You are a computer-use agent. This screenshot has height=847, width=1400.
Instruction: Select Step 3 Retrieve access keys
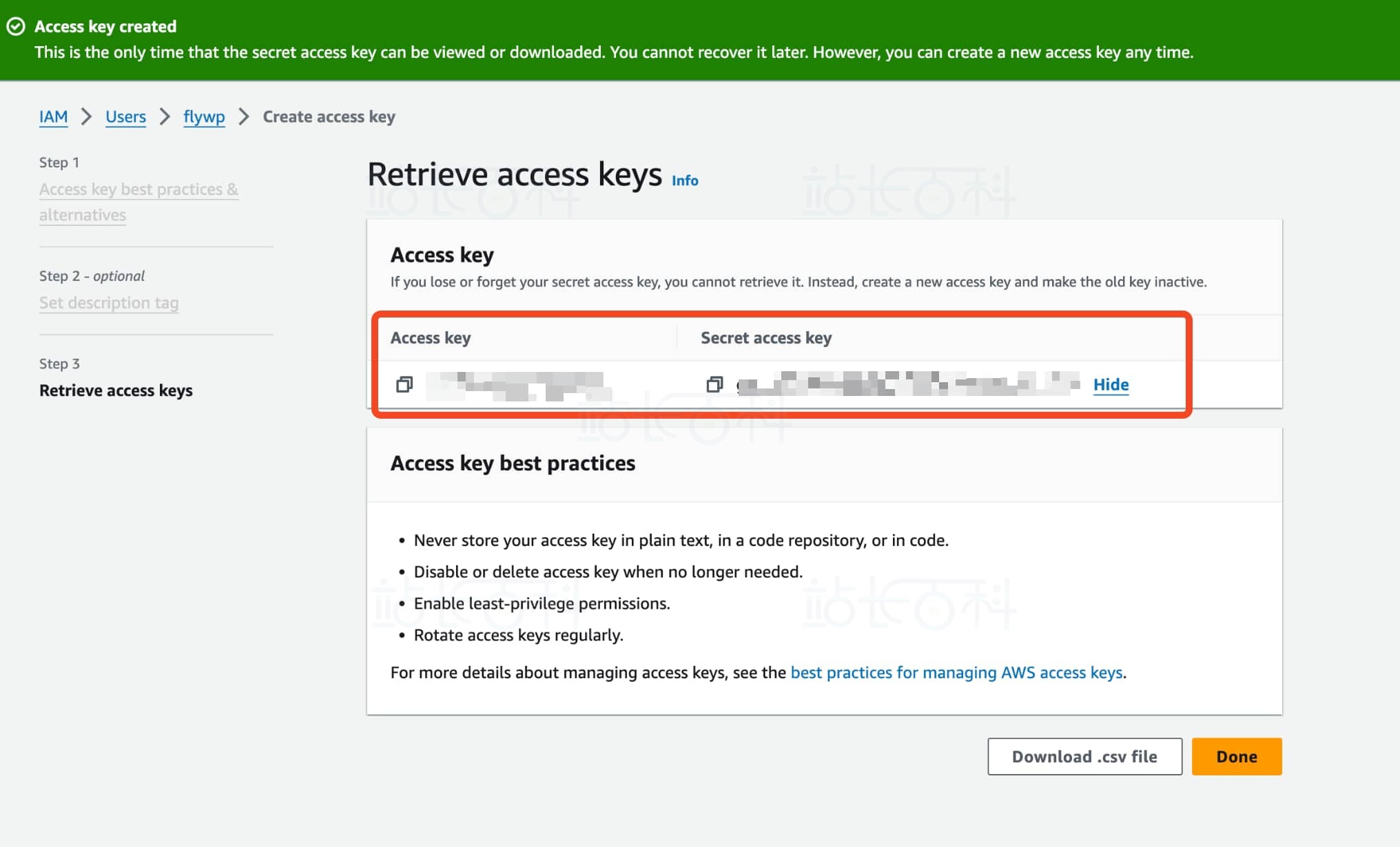(116, 390)
